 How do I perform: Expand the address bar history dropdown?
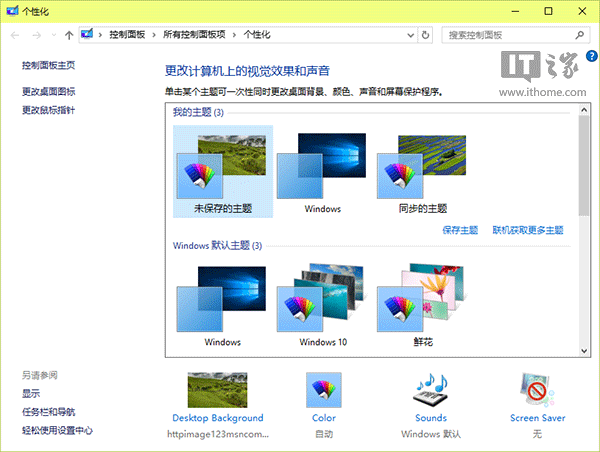coord(411,36)
